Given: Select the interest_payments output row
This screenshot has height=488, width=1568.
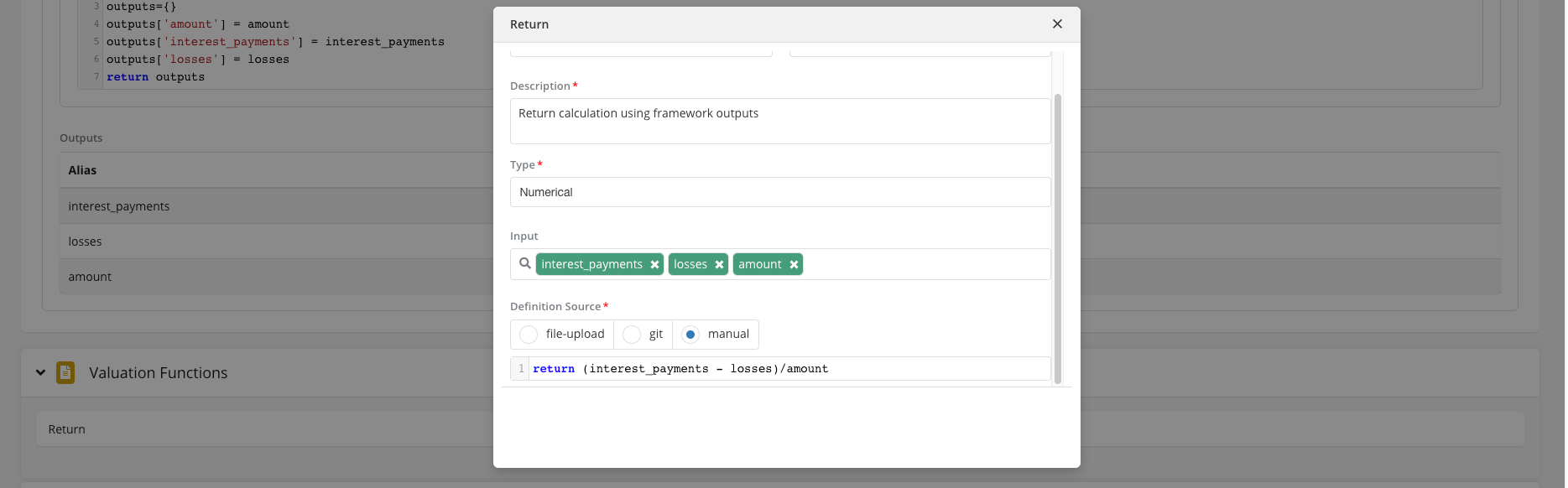Looking at the screenshot, I should click(252, 206).
